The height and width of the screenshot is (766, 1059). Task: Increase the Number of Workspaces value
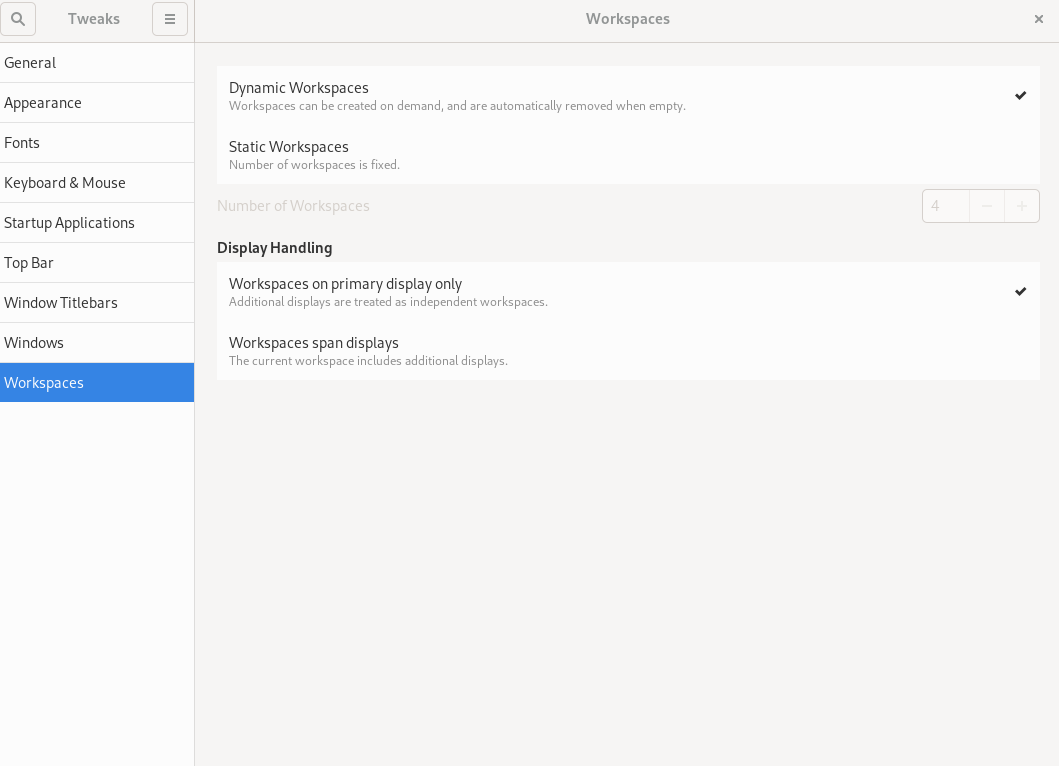[x=1021, y=206]
